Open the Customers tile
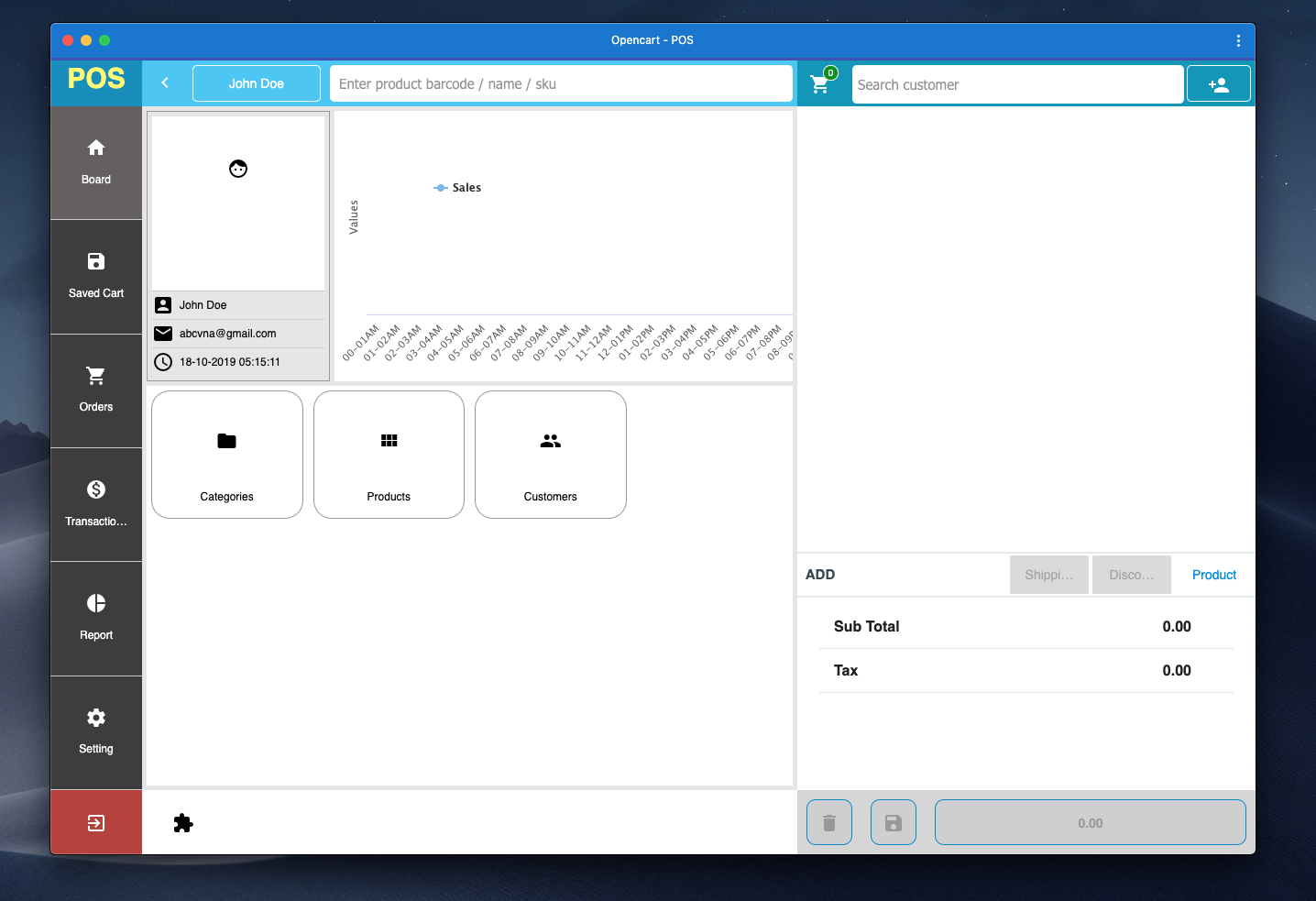This screenshot has width=1316, height=901. (551, 455)
